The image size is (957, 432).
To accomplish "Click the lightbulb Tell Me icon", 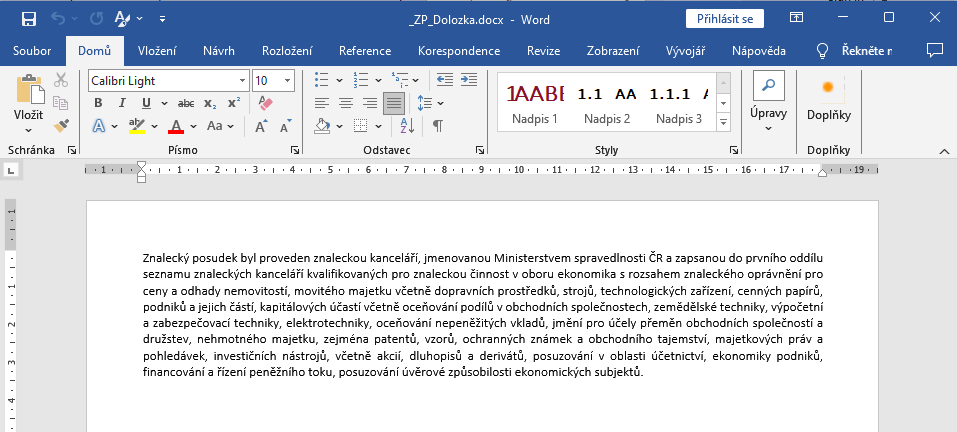I will click(823, 51).
